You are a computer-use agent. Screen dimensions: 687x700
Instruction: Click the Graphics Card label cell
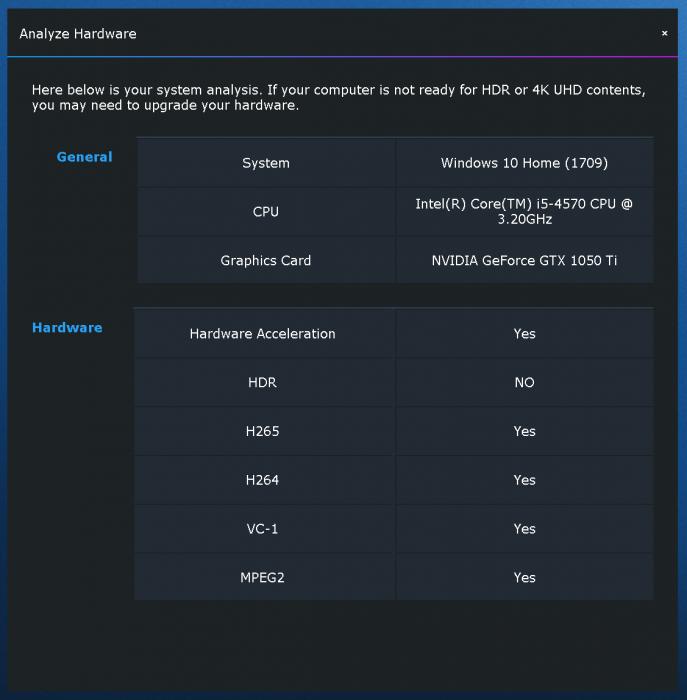click(x=266, y=261)
